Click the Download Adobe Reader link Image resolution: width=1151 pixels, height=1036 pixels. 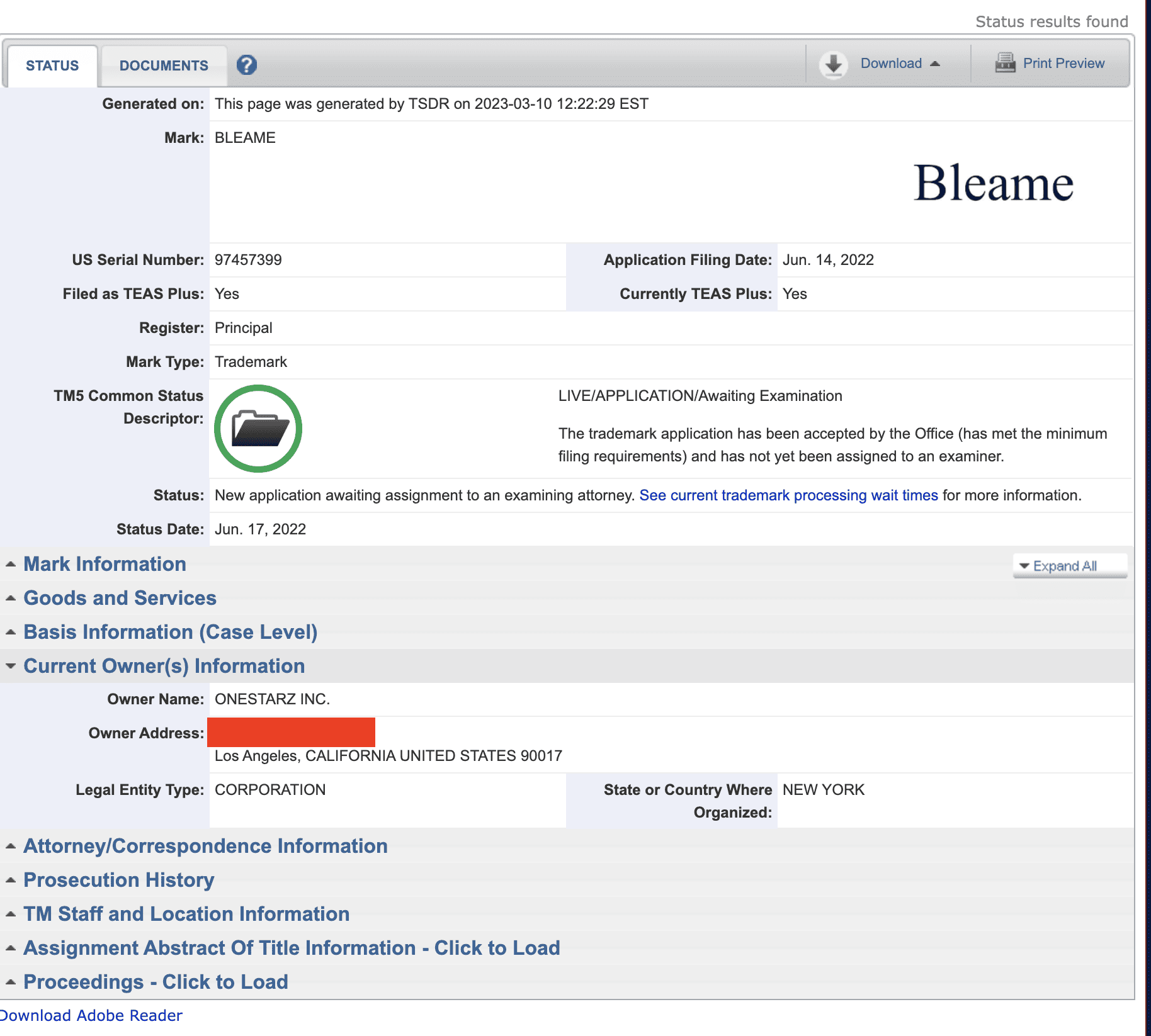tap(91, 1015)
